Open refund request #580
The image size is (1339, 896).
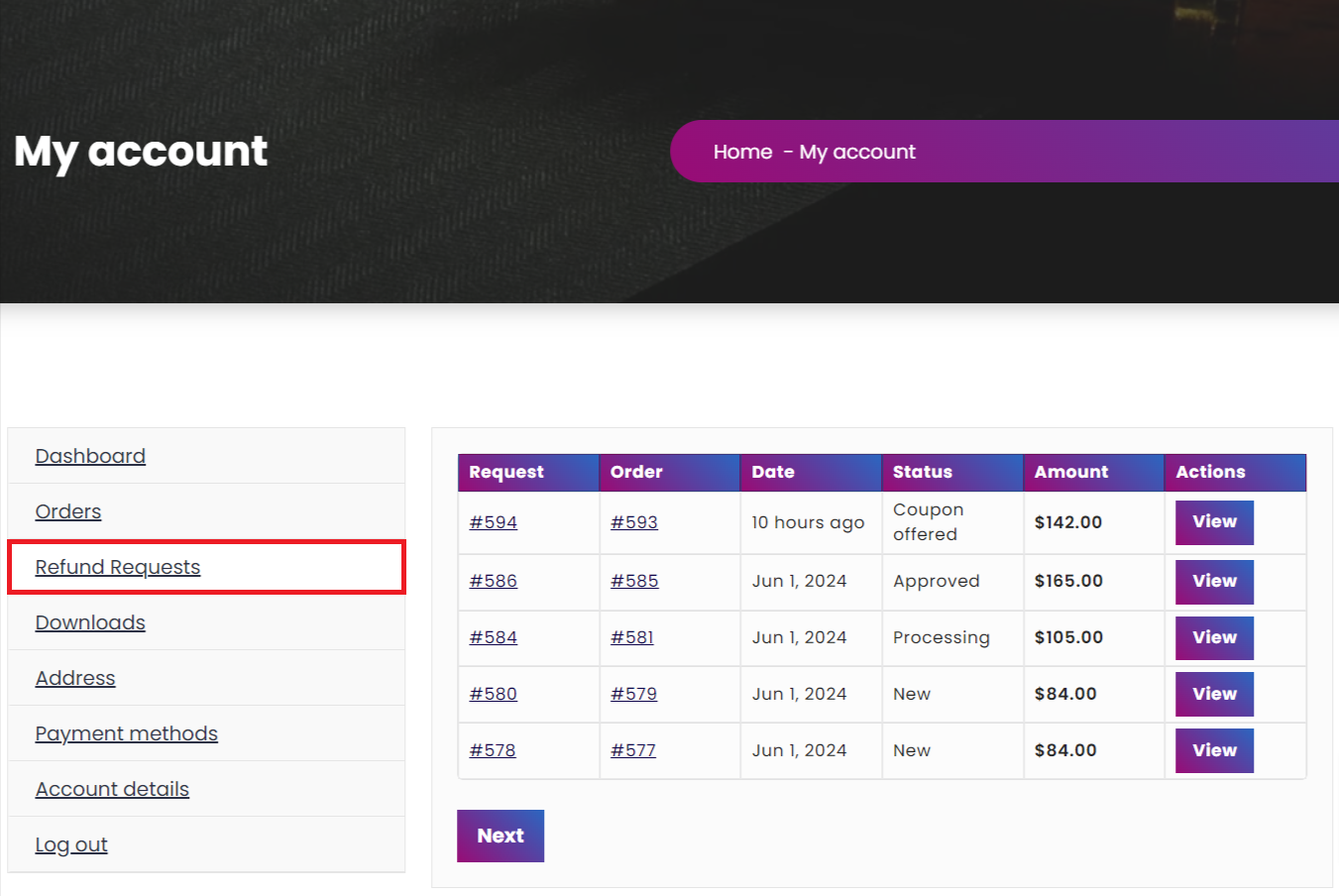(x=493, y=694)
